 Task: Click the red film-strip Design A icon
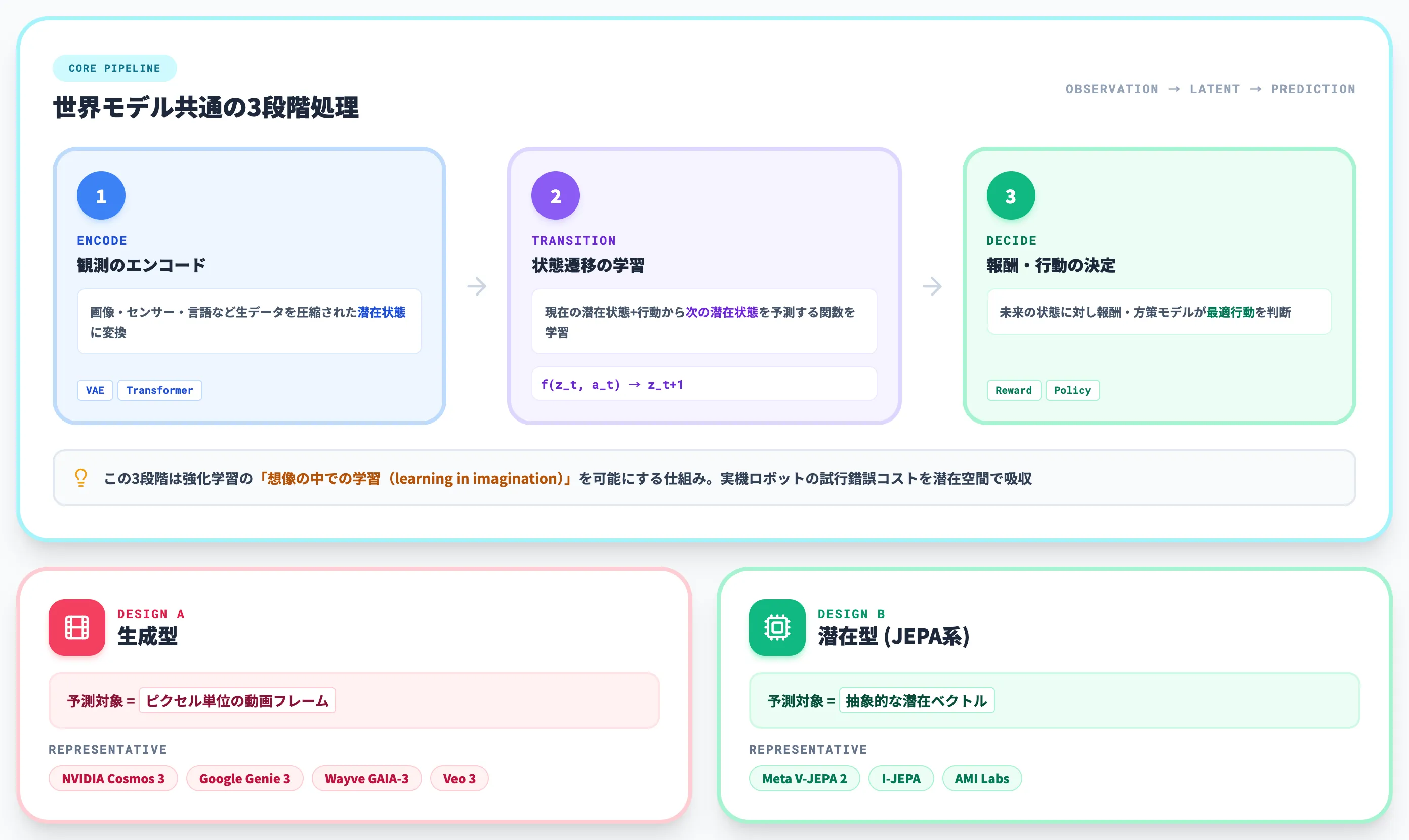point(76,627)
